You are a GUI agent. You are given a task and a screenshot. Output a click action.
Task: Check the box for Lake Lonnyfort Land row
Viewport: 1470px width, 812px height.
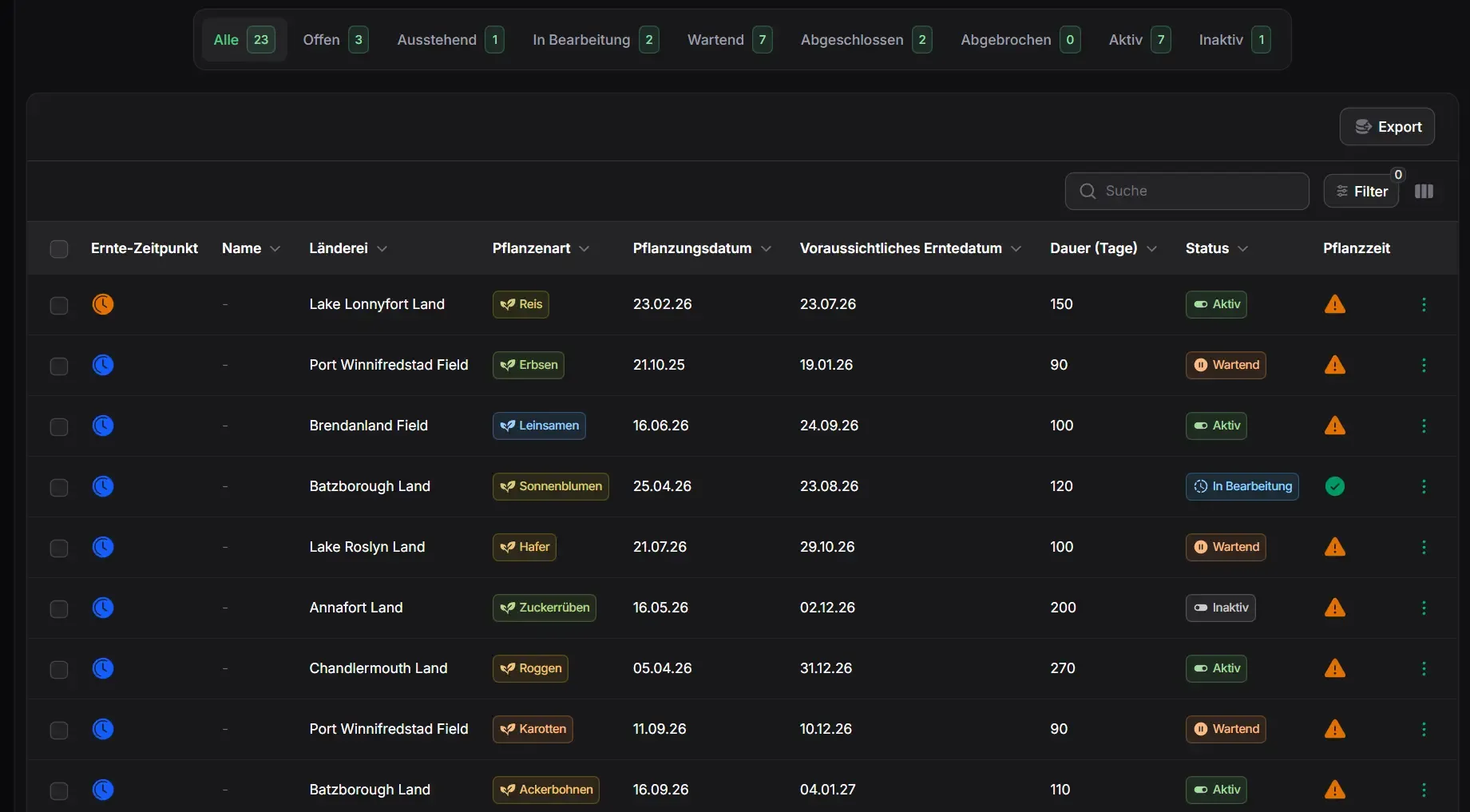tap(59, 306)
